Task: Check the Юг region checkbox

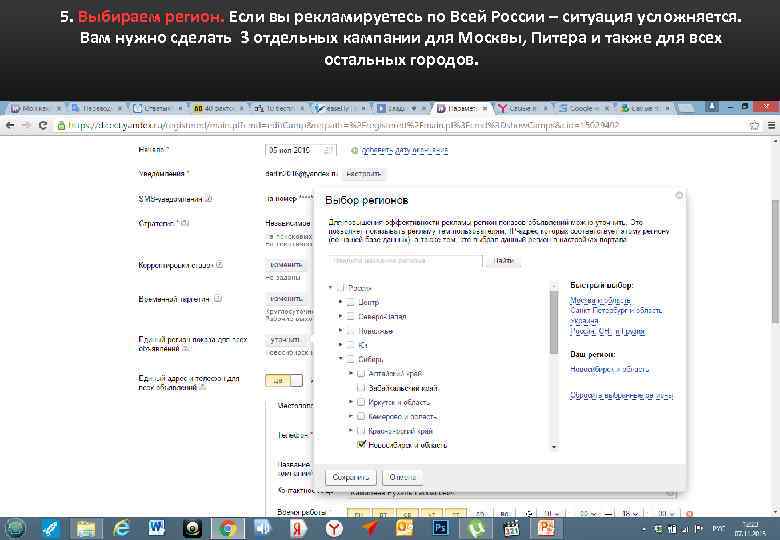Action: pyautogui.click(x=351, y=345)
